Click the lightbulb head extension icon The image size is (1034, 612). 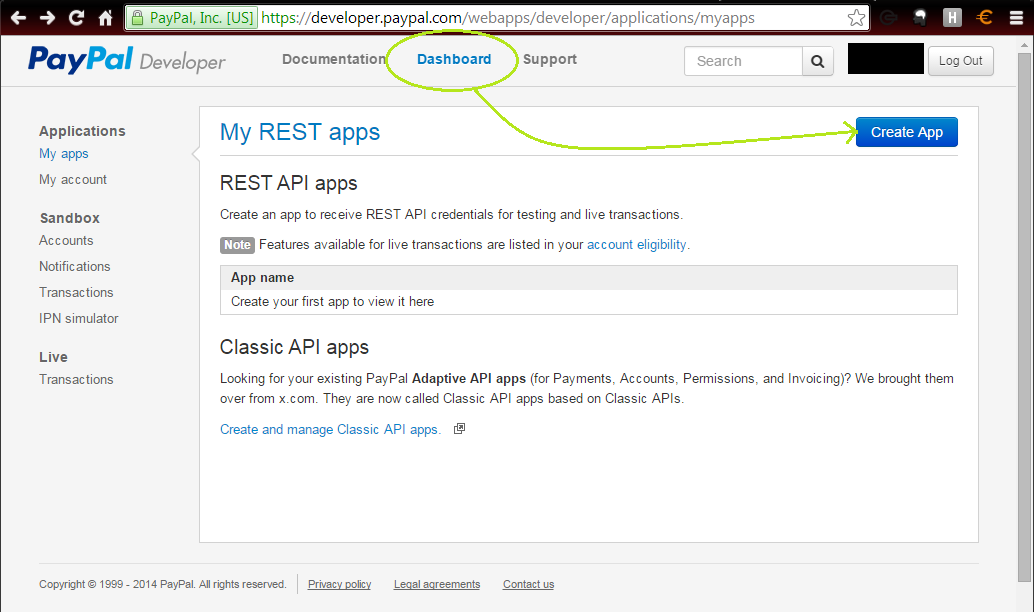pos(920,18)
